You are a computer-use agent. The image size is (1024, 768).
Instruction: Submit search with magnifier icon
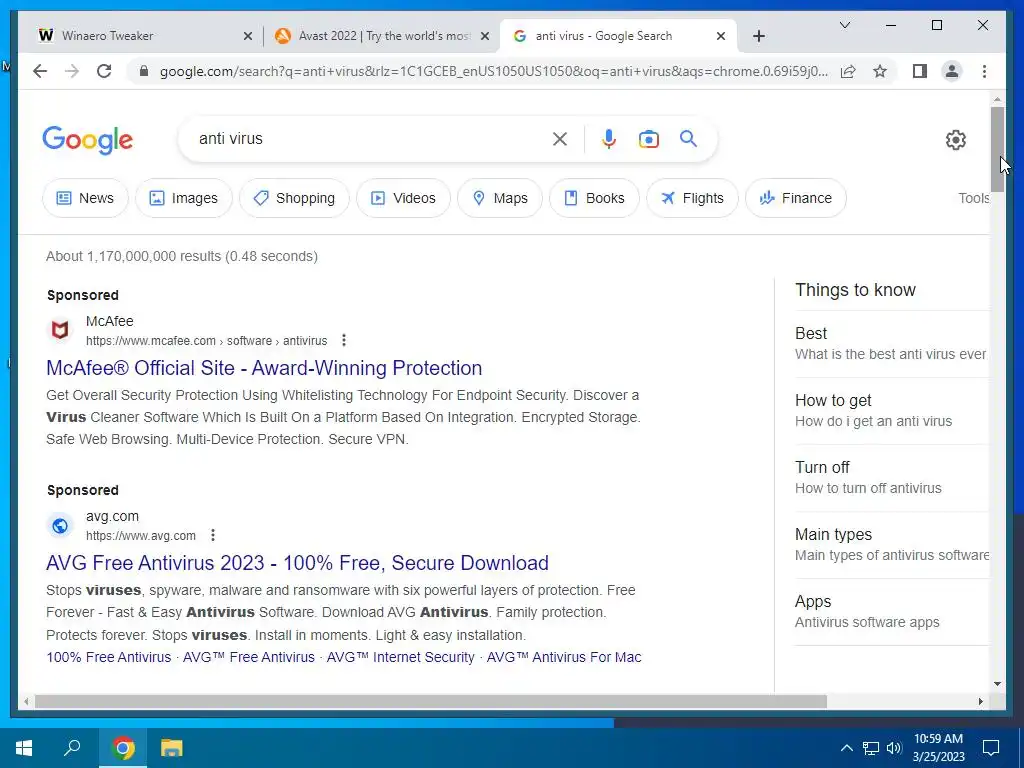[688, 138]
